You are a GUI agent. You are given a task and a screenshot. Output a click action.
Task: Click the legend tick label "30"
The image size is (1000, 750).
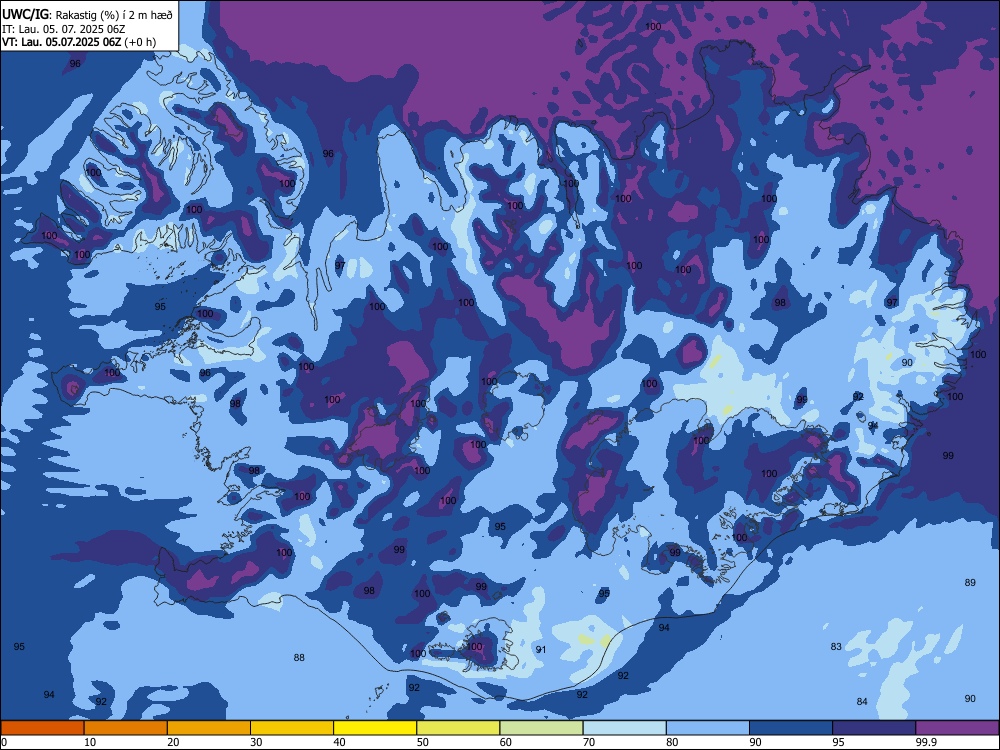pyautogui.click(x=256, y=742)
